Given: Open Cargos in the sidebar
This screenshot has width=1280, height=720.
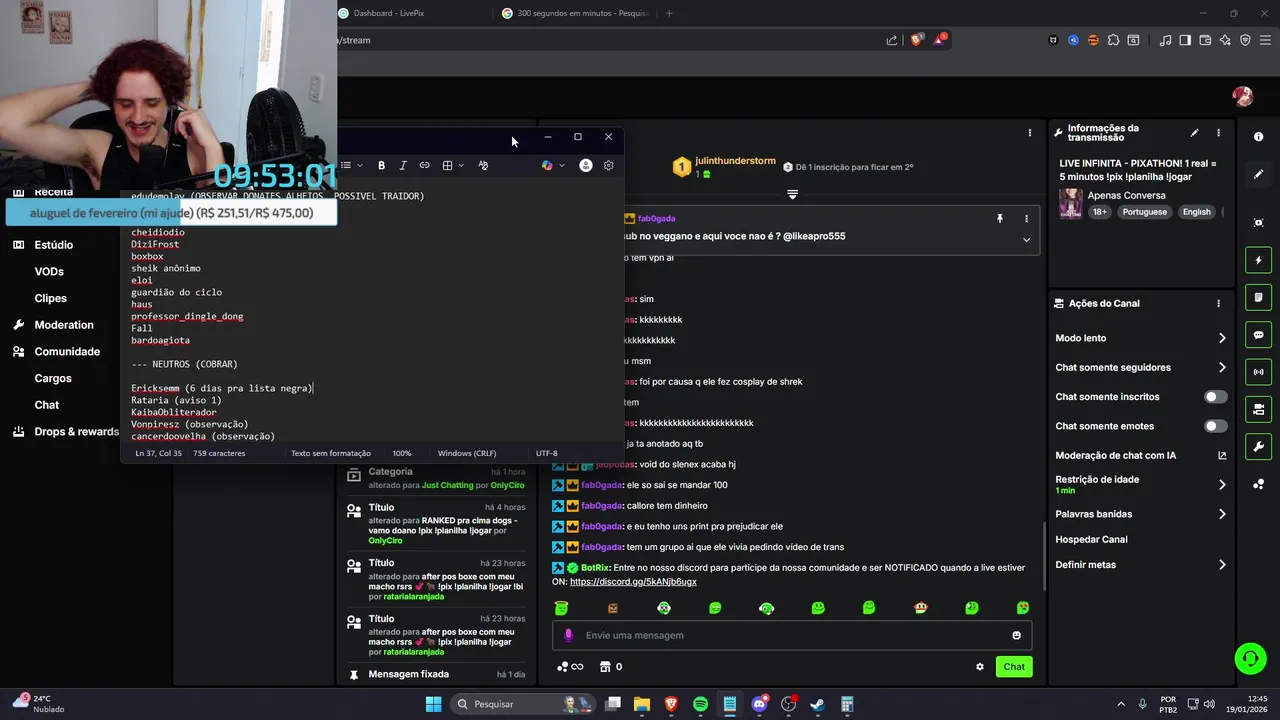Looking at the screenshot, I should (53, 378).
